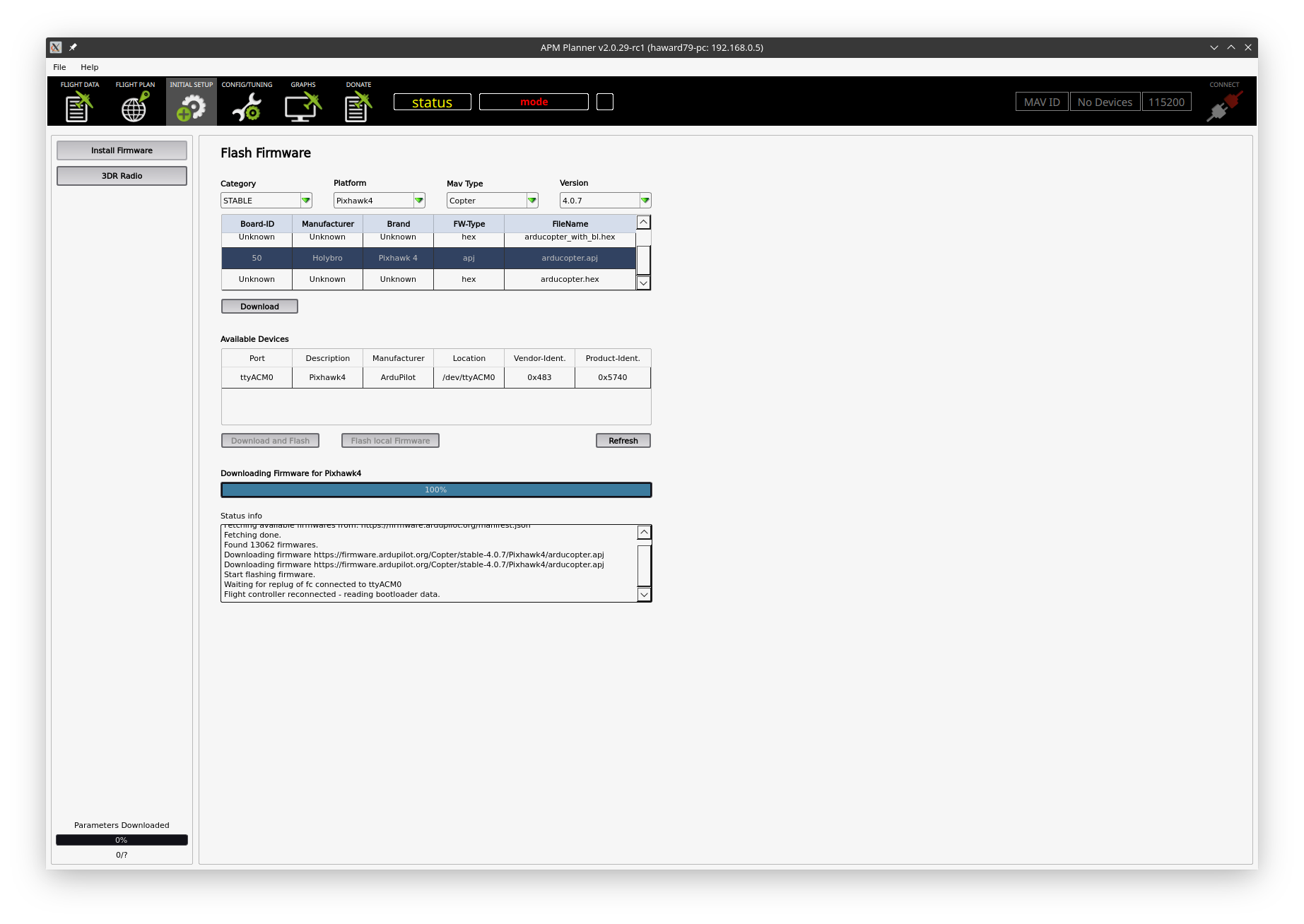Click the Status info scrollbar thumb
1304x924 pixels.
(644, 566)
